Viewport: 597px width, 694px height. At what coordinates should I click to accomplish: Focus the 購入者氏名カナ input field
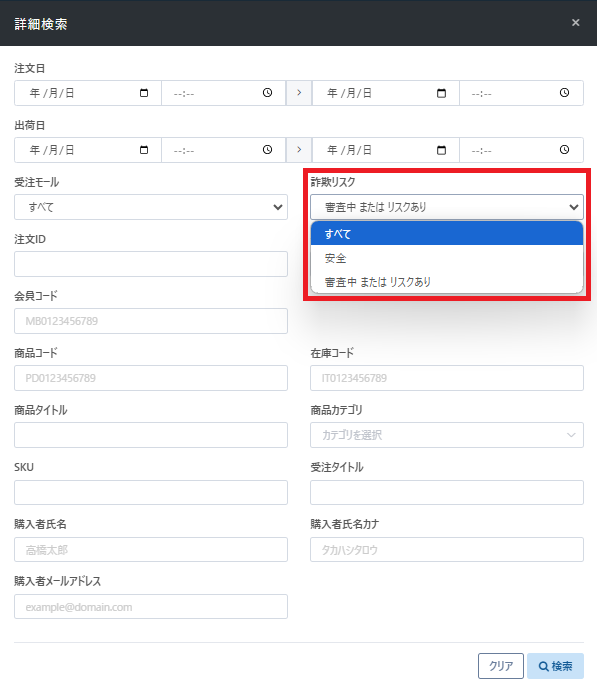click(447, 549)
